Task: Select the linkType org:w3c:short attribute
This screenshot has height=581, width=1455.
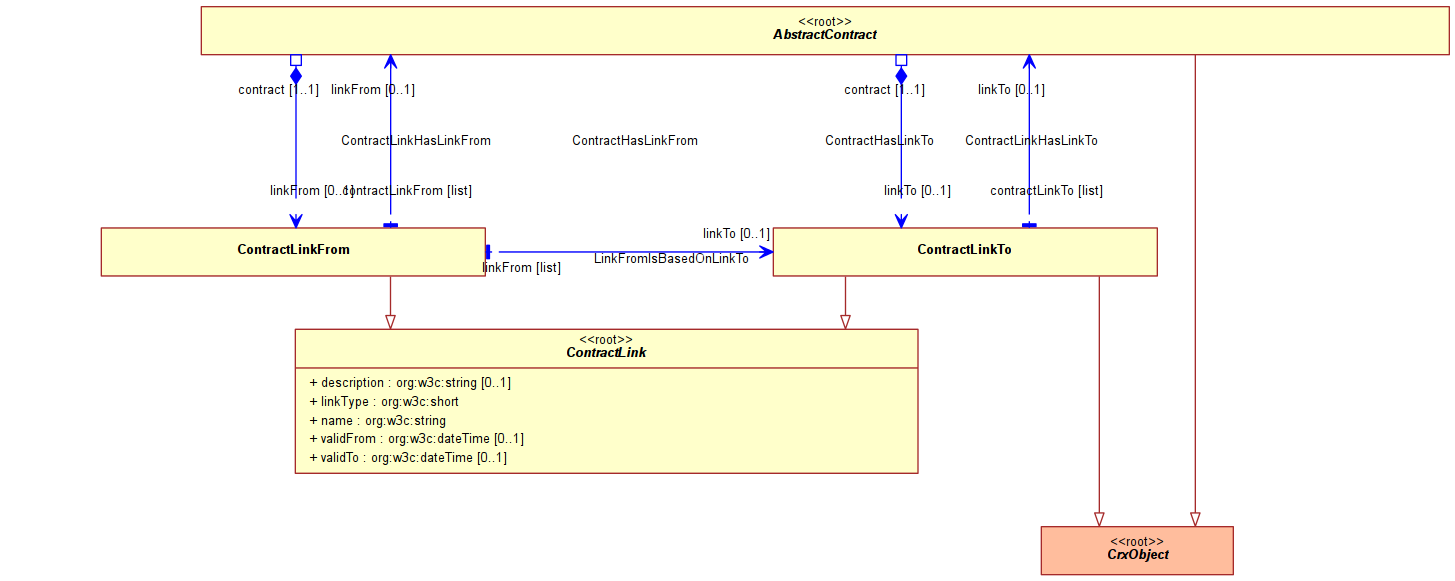Action: tap(384, 402)
